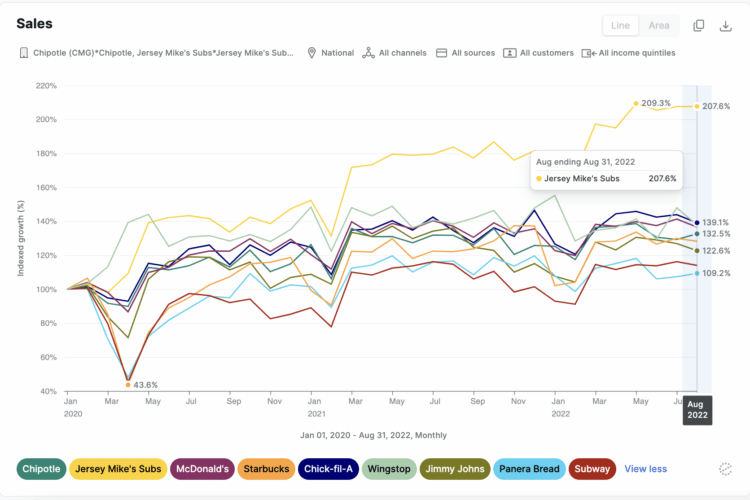Image resolution: width=750 pixels, height=500 pixels.
Task: Click the 40% y-axis label
Action: (x=49, y=391)
